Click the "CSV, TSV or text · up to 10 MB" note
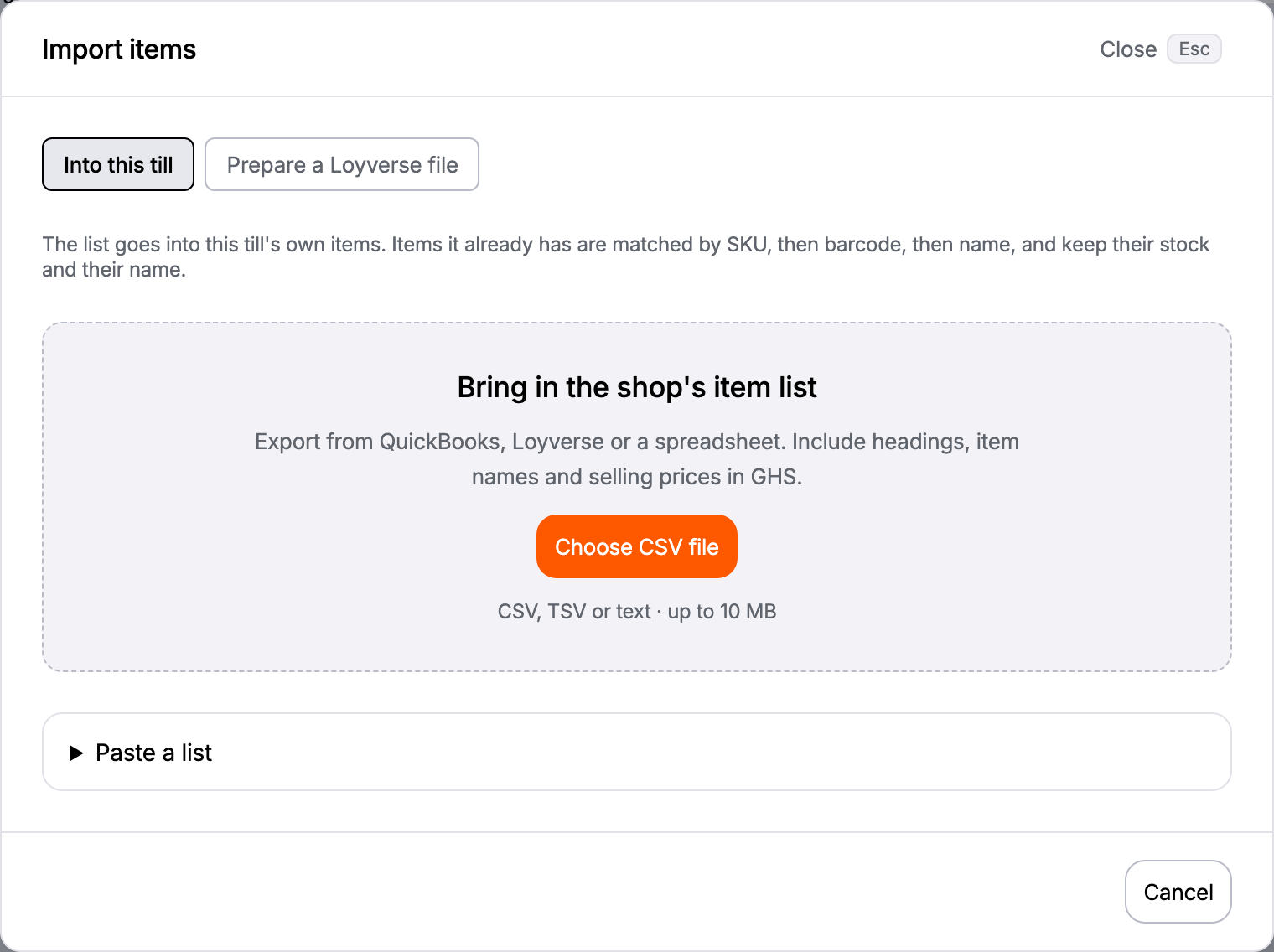Image resolution: width=1274 pixels, height=952 pixels. point(637,611)
